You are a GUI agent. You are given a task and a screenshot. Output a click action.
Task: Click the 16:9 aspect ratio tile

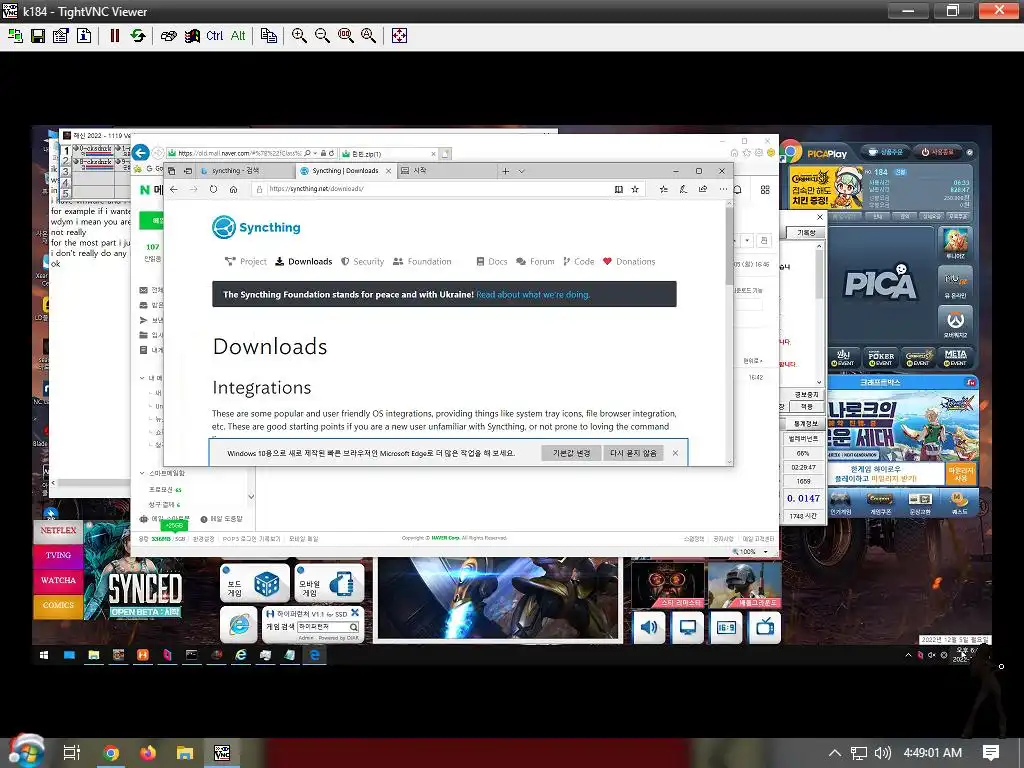[726, 627]
